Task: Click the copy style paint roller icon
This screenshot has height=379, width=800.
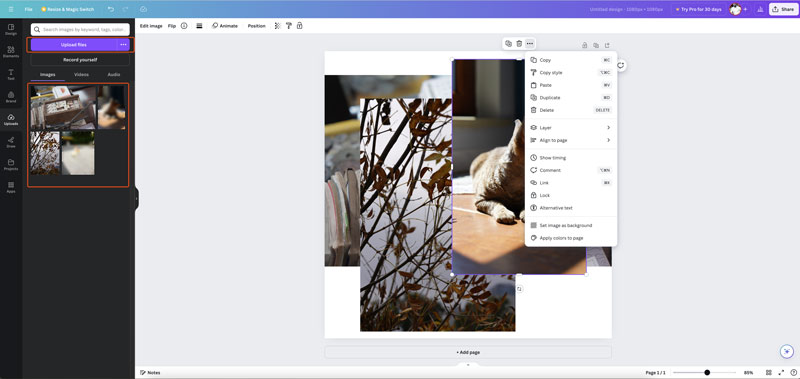Action: 288,26
